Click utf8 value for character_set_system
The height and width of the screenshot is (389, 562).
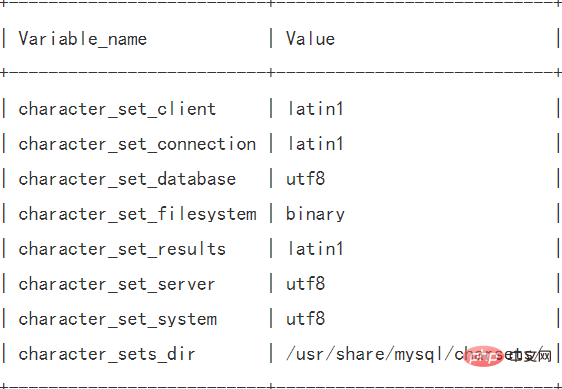305,319
